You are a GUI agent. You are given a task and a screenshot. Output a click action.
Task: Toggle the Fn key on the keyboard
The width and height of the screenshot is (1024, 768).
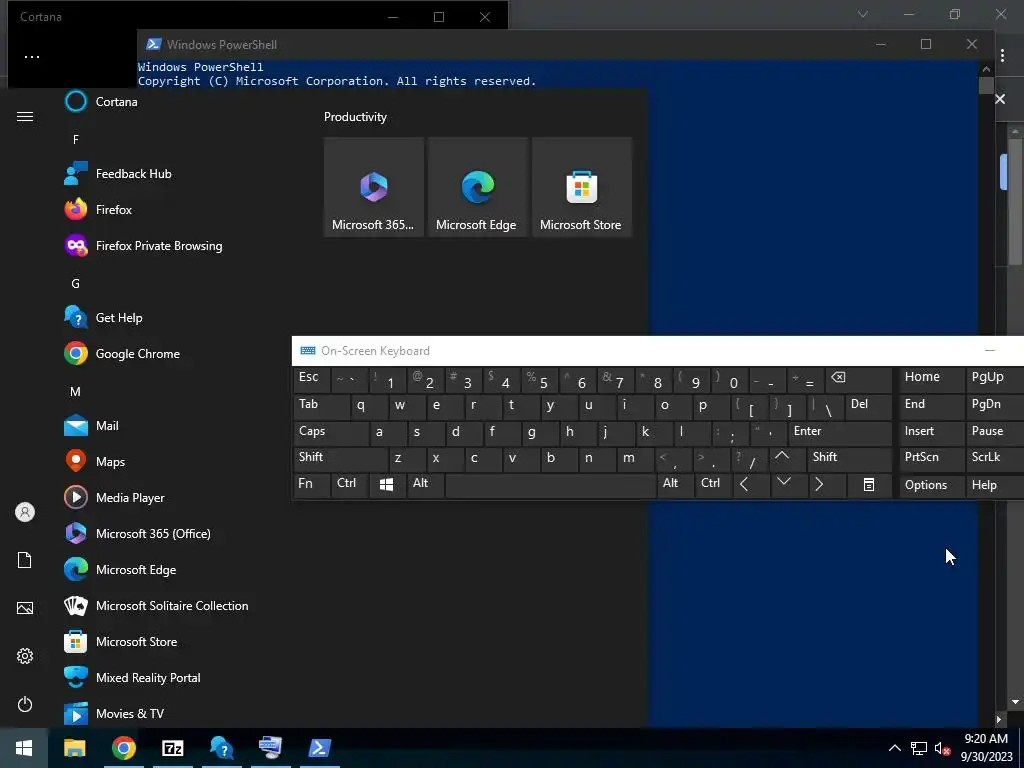(x=312, y=486)
